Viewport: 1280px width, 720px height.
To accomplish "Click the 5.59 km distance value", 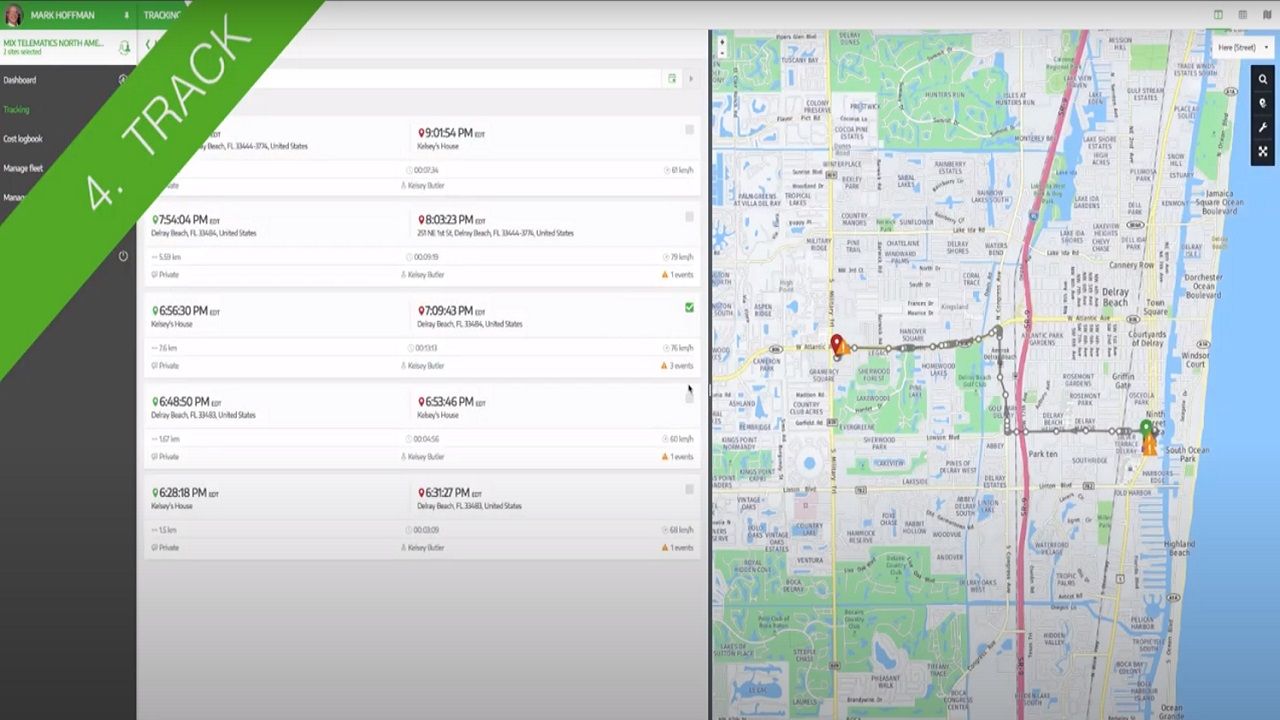I will (x=170, y=258).
